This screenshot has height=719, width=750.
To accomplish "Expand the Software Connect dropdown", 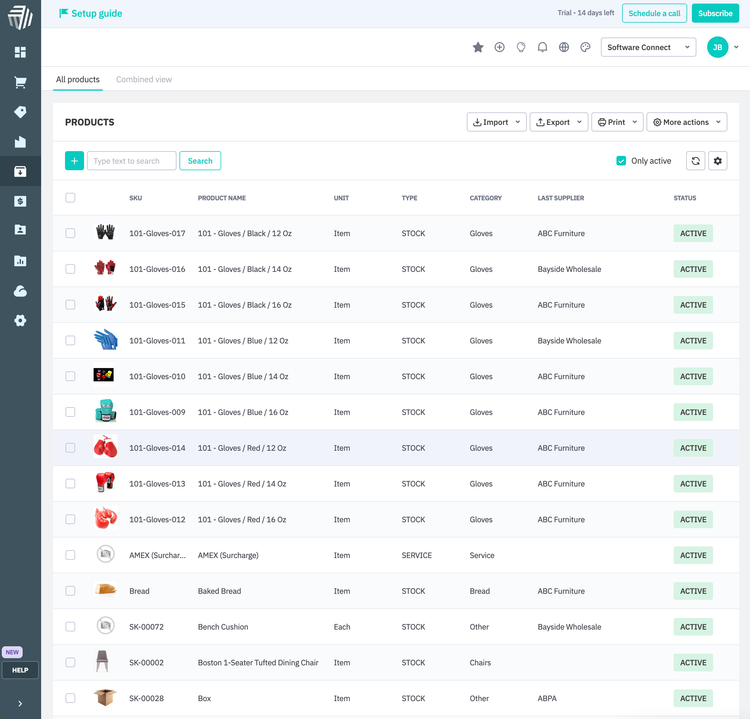I will tap(649, 47).
